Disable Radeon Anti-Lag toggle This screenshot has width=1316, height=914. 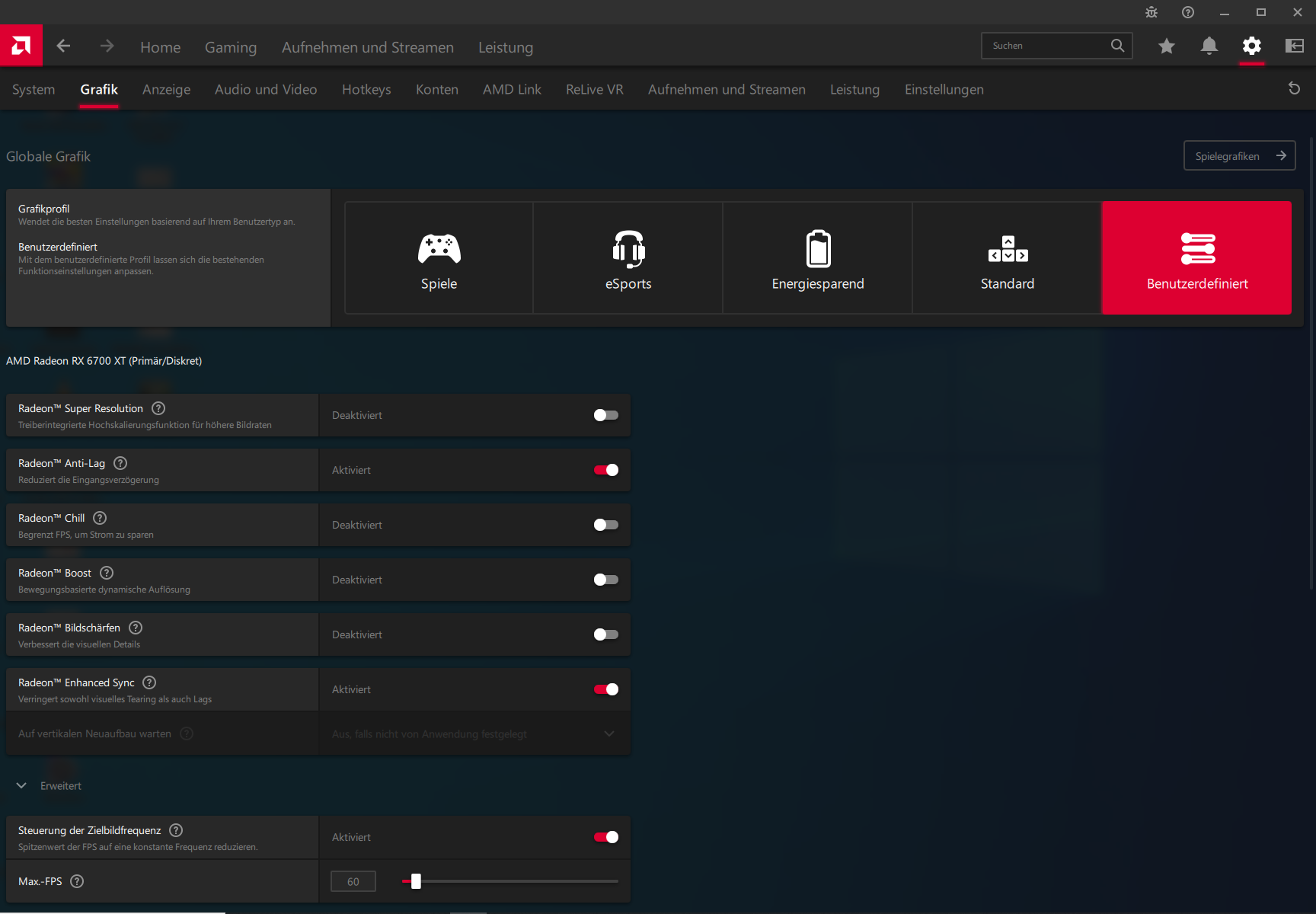606,470
